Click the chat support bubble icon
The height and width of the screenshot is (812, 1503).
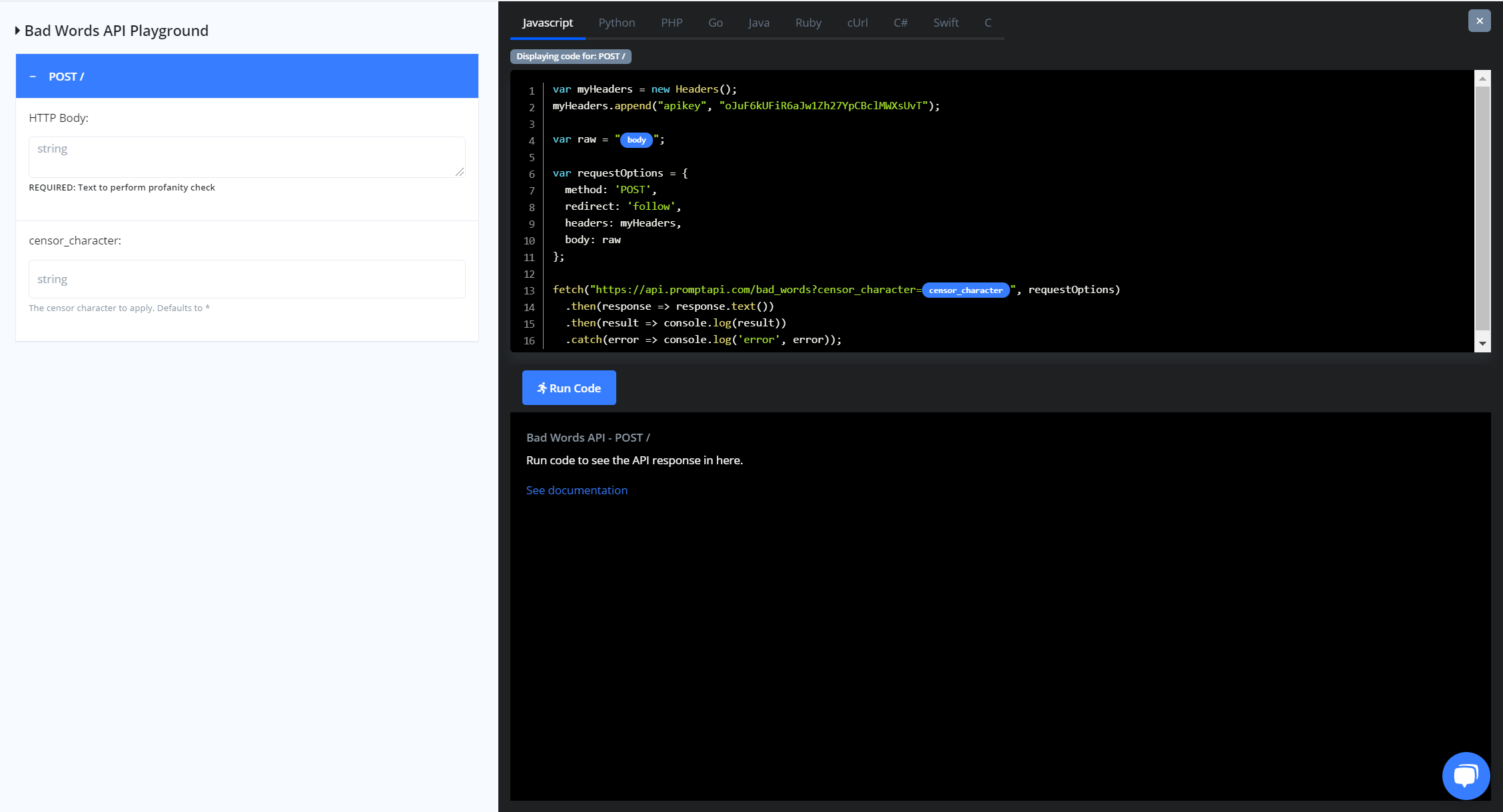click(x=1465, y=775)
